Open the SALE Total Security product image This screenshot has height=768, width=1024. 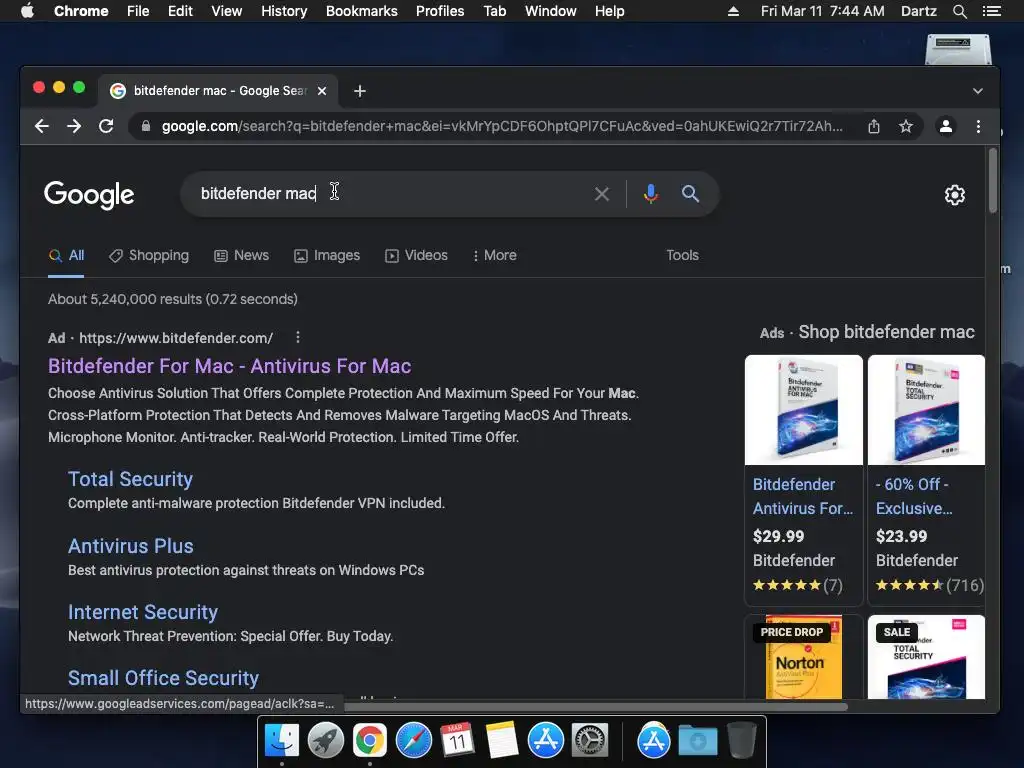[x=926, y=657]
